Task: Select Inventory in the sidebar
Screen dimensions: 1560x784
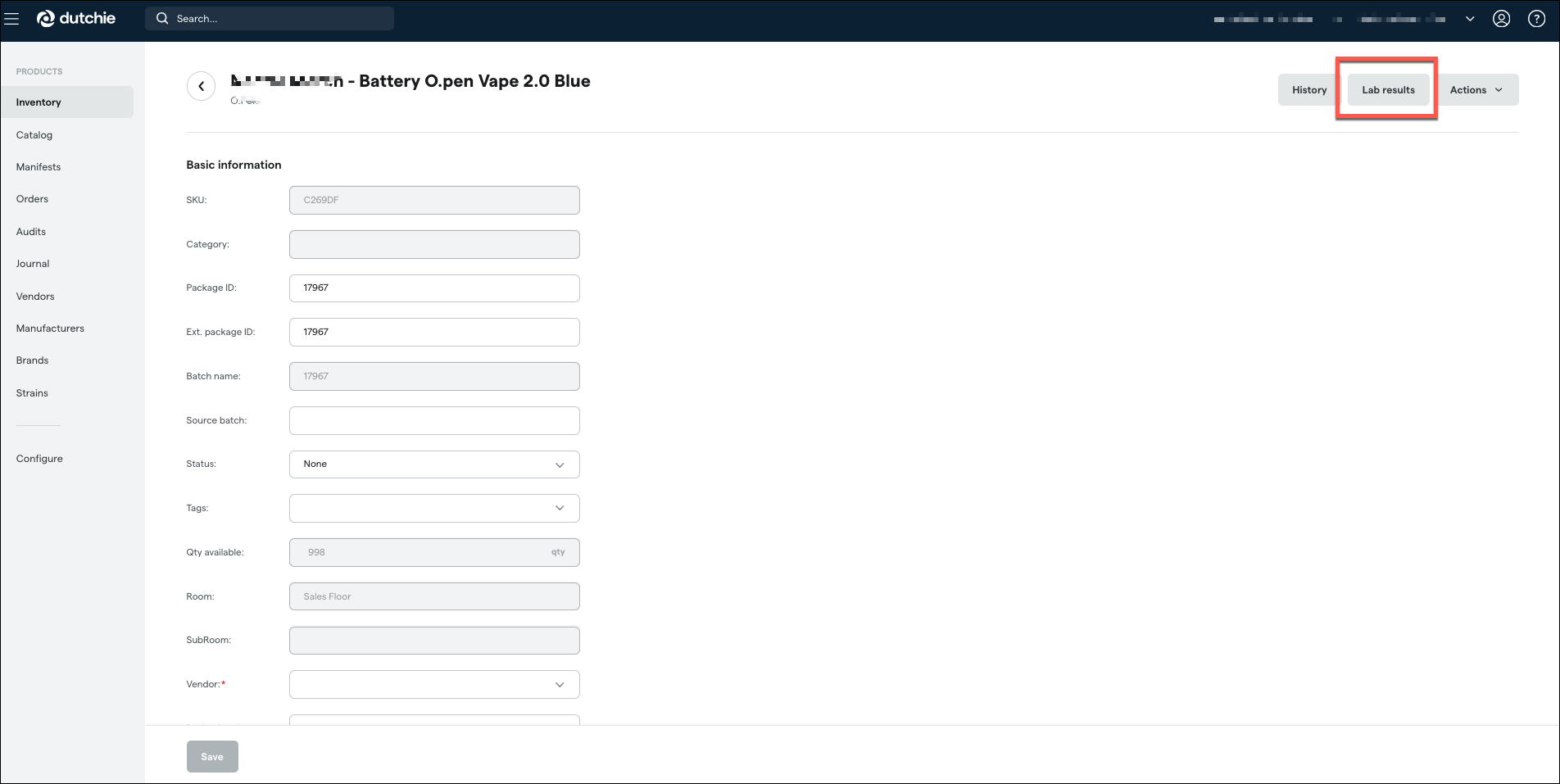Action: click(67, 102)
